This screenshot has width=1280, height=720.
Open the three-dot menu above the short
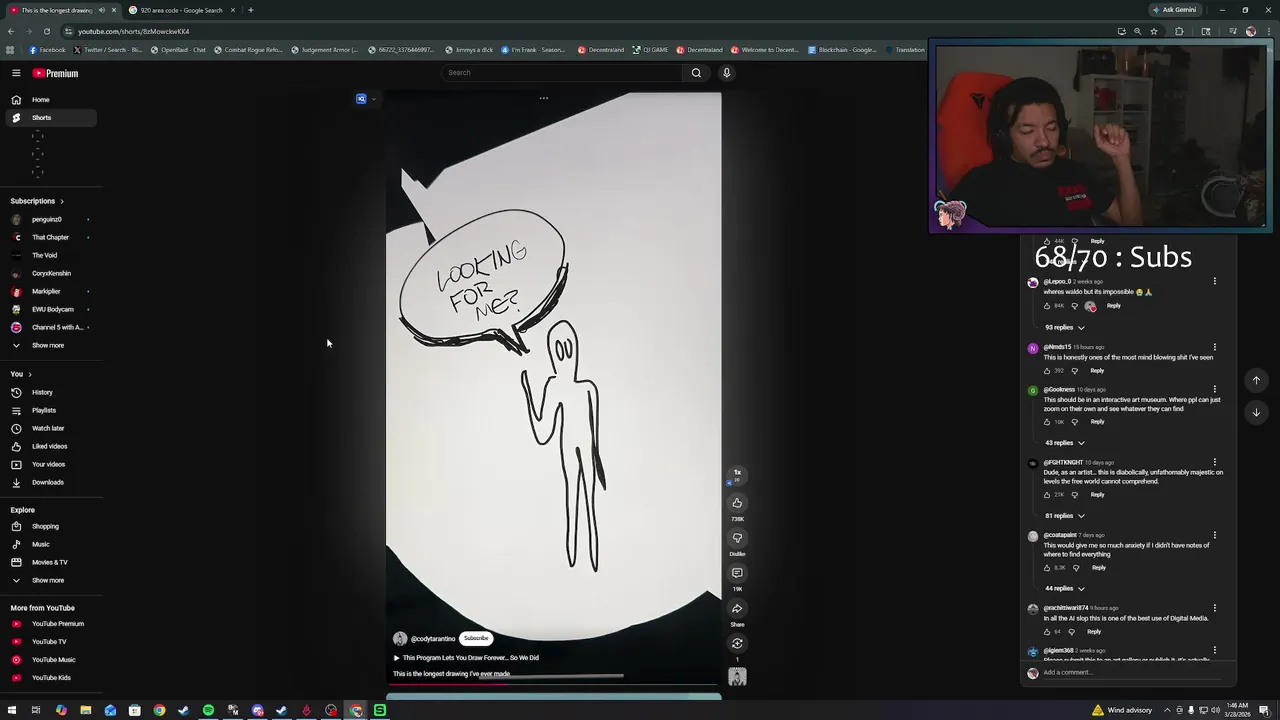[x=544, y=98]
